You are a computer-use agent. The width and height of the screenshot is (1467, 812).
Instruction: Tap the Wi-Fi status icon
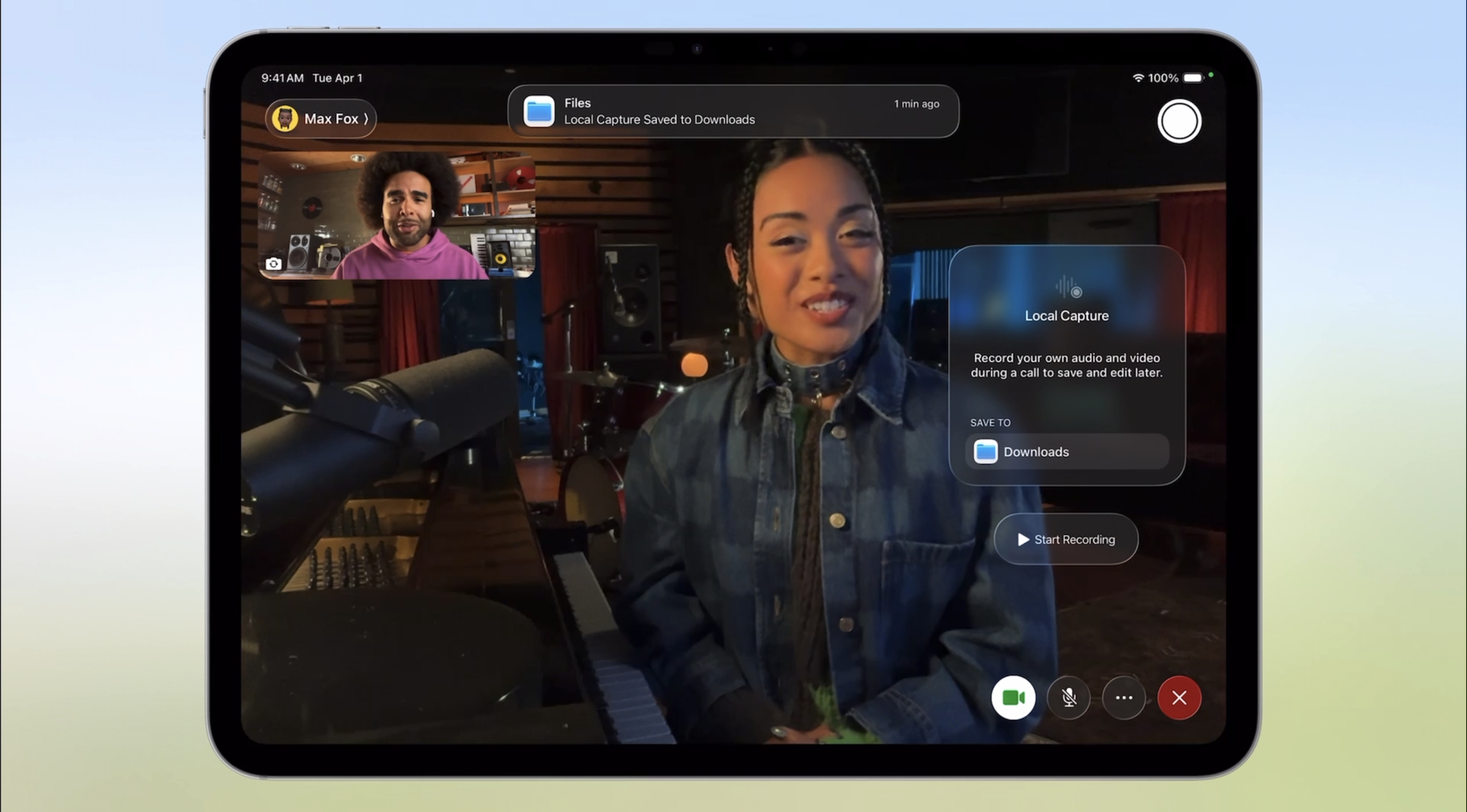[x=1138, y=78]
